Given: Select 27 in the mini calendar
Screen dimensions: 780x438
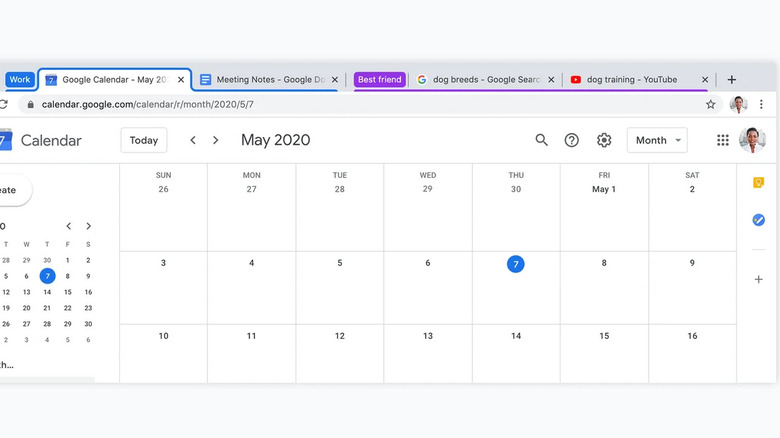Looking at the screenshot, I should (26, 324).
